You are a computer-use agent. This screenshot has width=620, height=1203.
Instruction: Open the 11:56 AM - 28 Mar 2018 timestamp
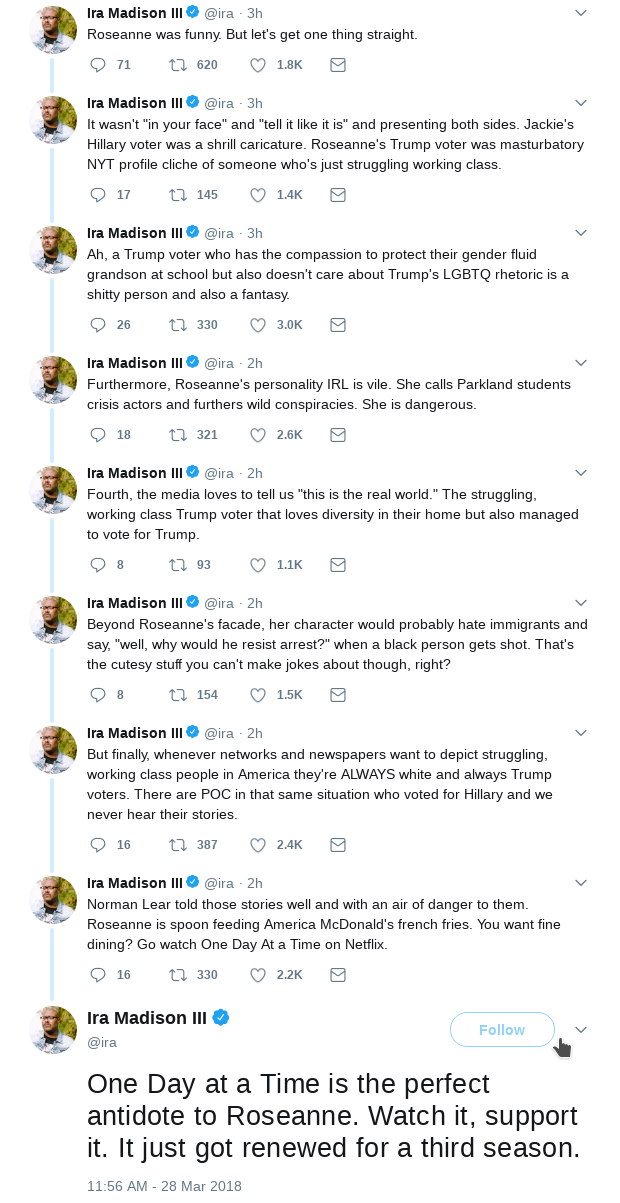point(164,1186)
